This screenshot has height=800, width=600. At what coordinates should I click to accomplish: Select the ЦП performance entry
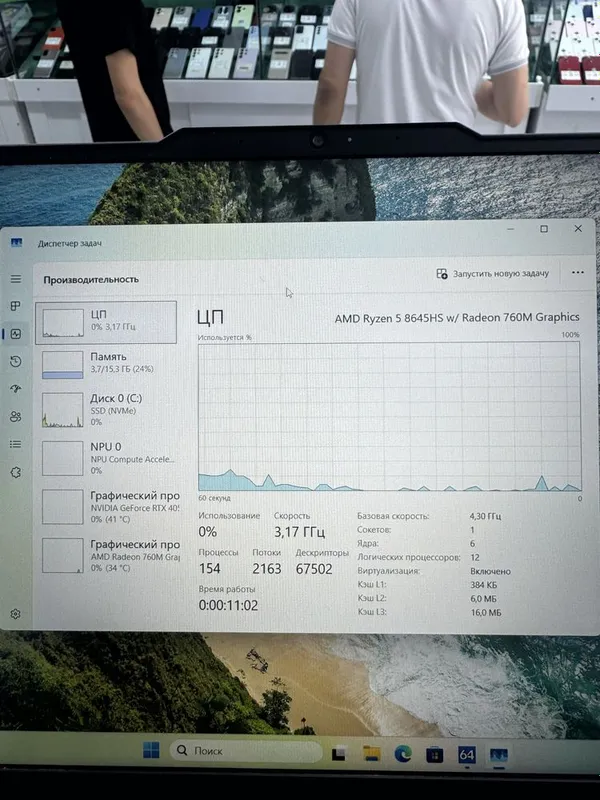point(106,322)
